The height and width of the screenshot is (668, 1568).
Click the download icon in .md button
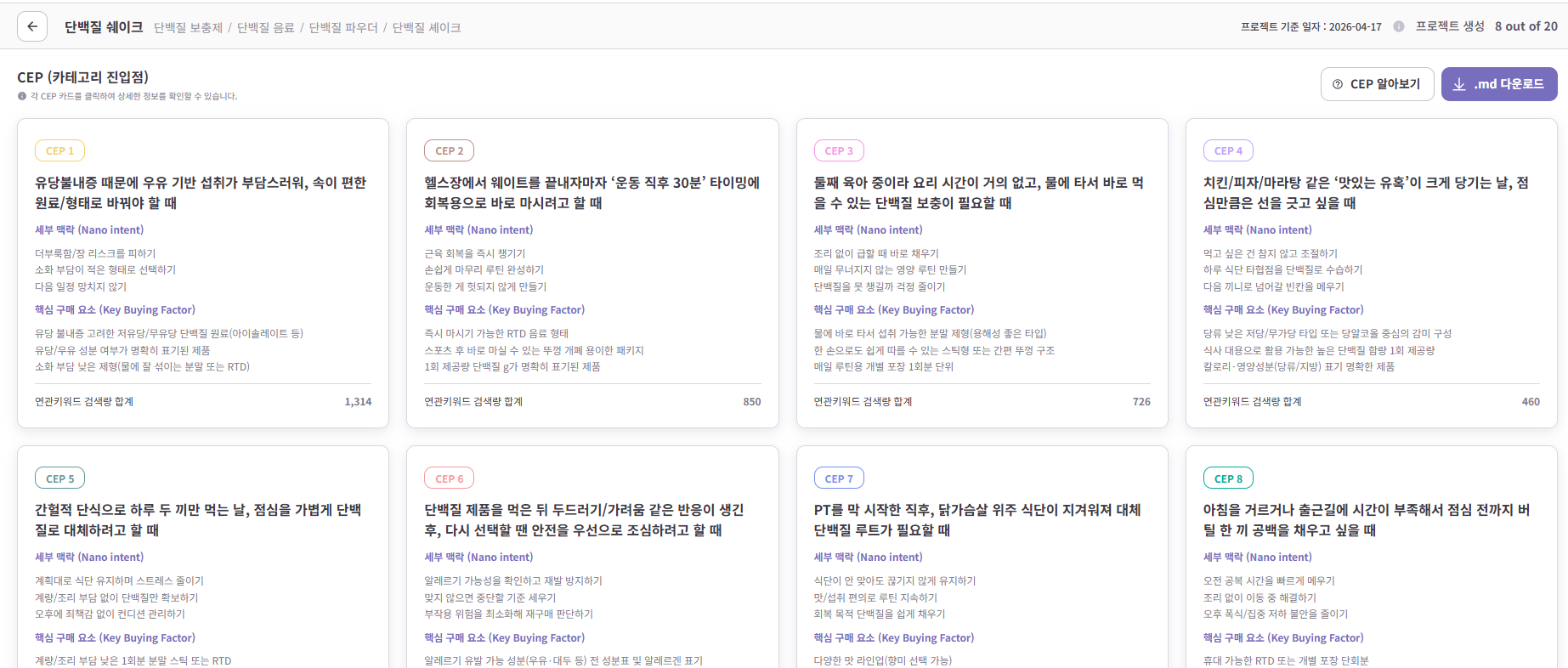pos(1459,84)
